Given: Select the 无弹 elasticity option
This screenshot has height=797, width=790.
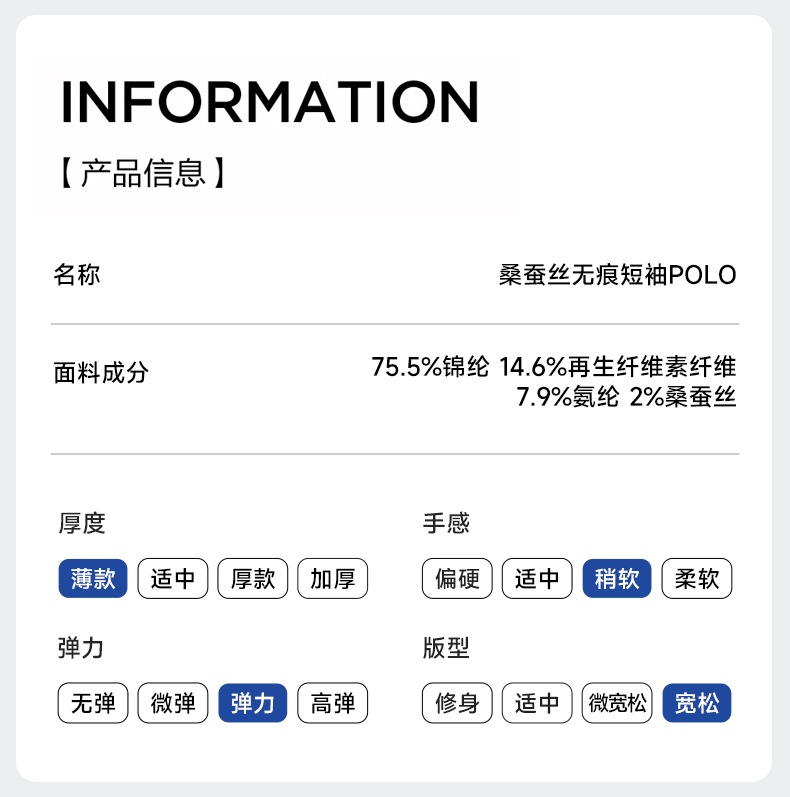Looking at the screenshot, I should pyautogui.click(x=93, y=703).
